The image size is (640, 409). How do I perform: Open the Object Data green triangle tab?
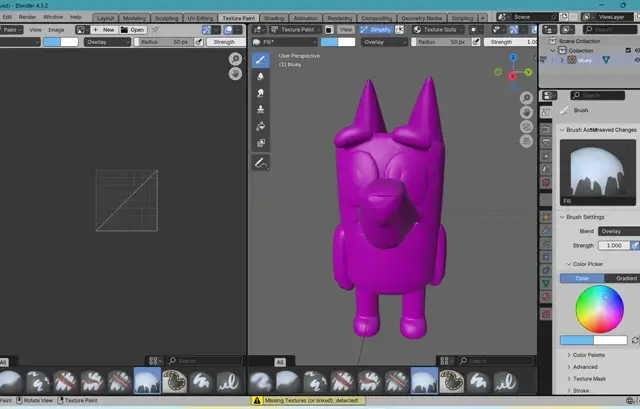coord(546,282)
